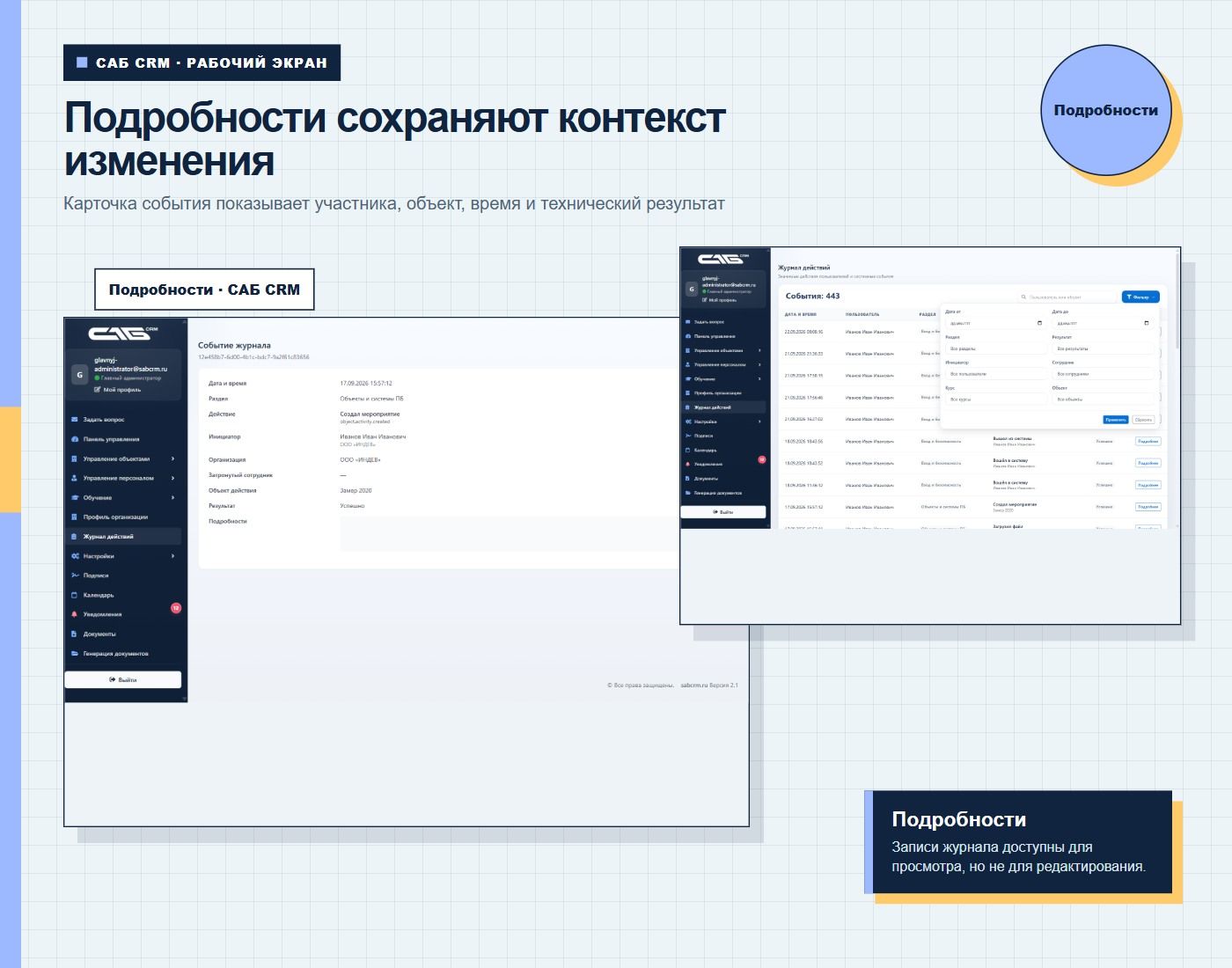Click Настройки gears icon in event details window

point(75,556)
